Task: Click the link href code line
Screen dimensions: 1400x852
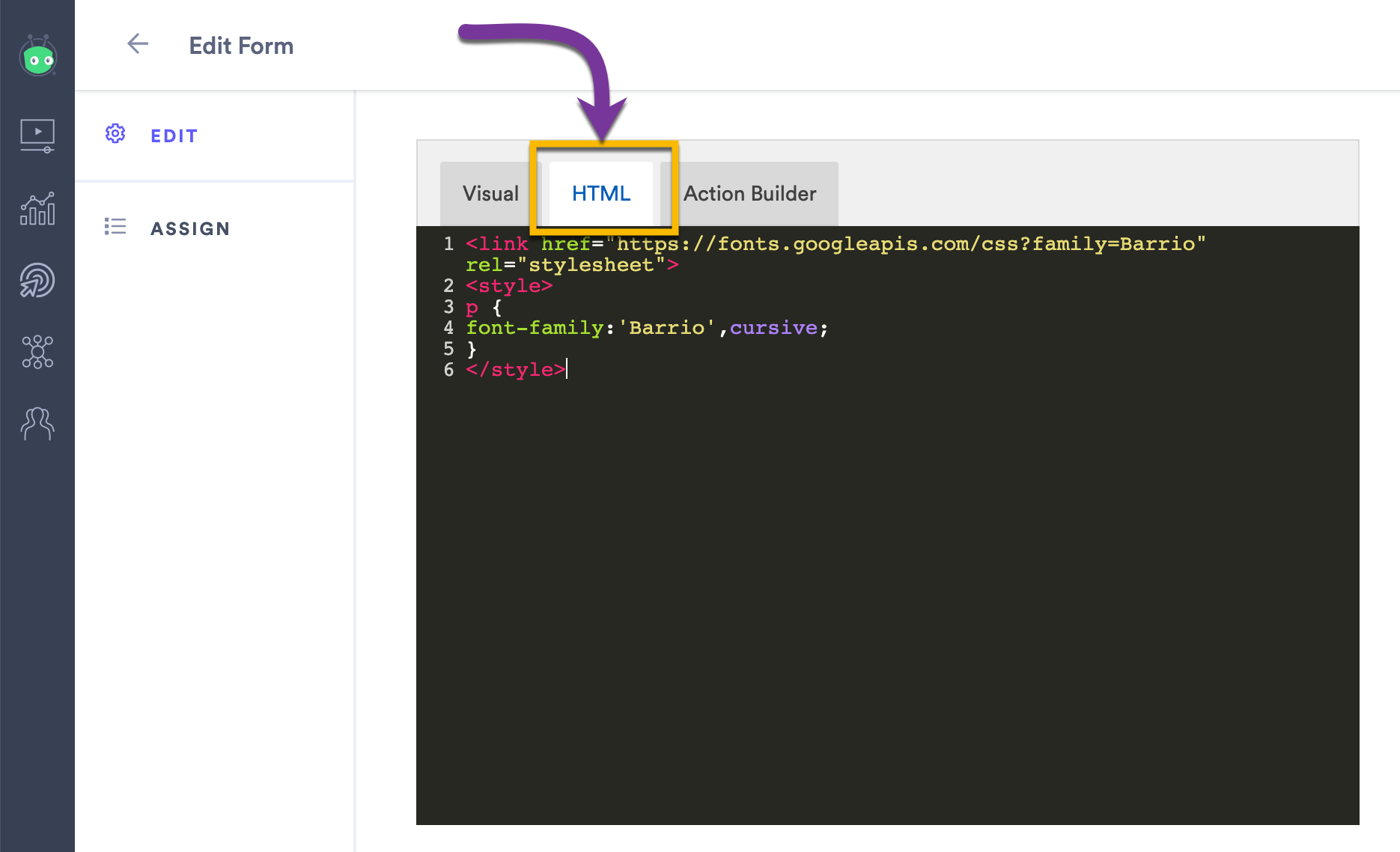Action: [x=836, y=243]
